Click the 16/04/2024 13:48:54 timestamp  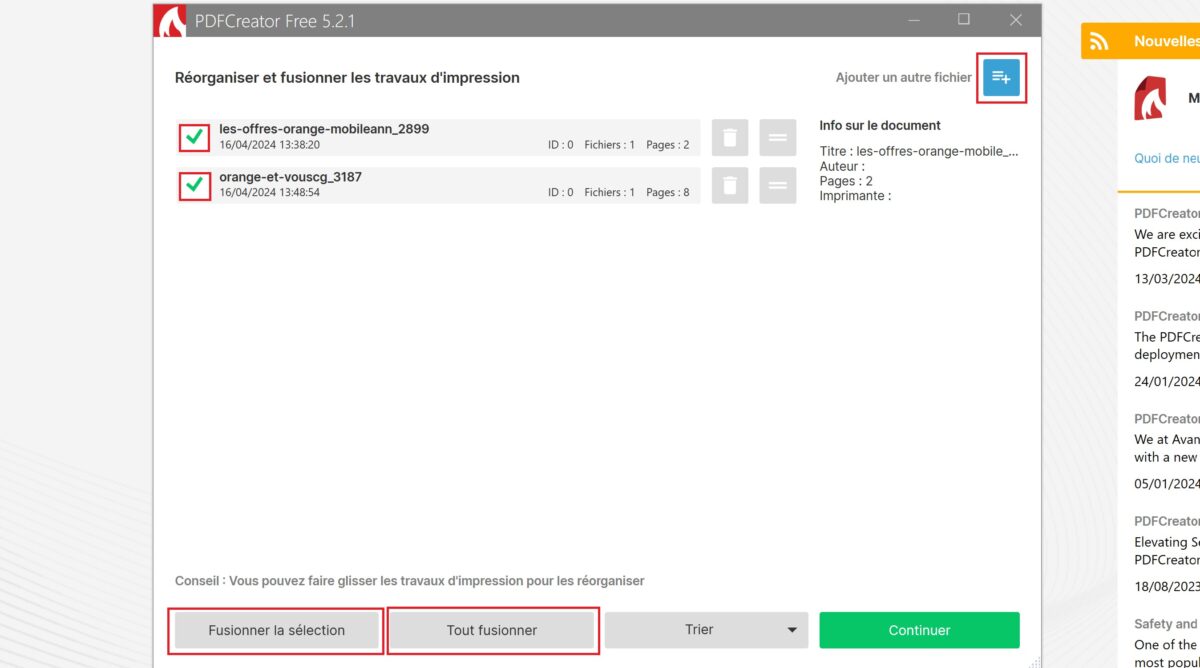tap(269, 192)
